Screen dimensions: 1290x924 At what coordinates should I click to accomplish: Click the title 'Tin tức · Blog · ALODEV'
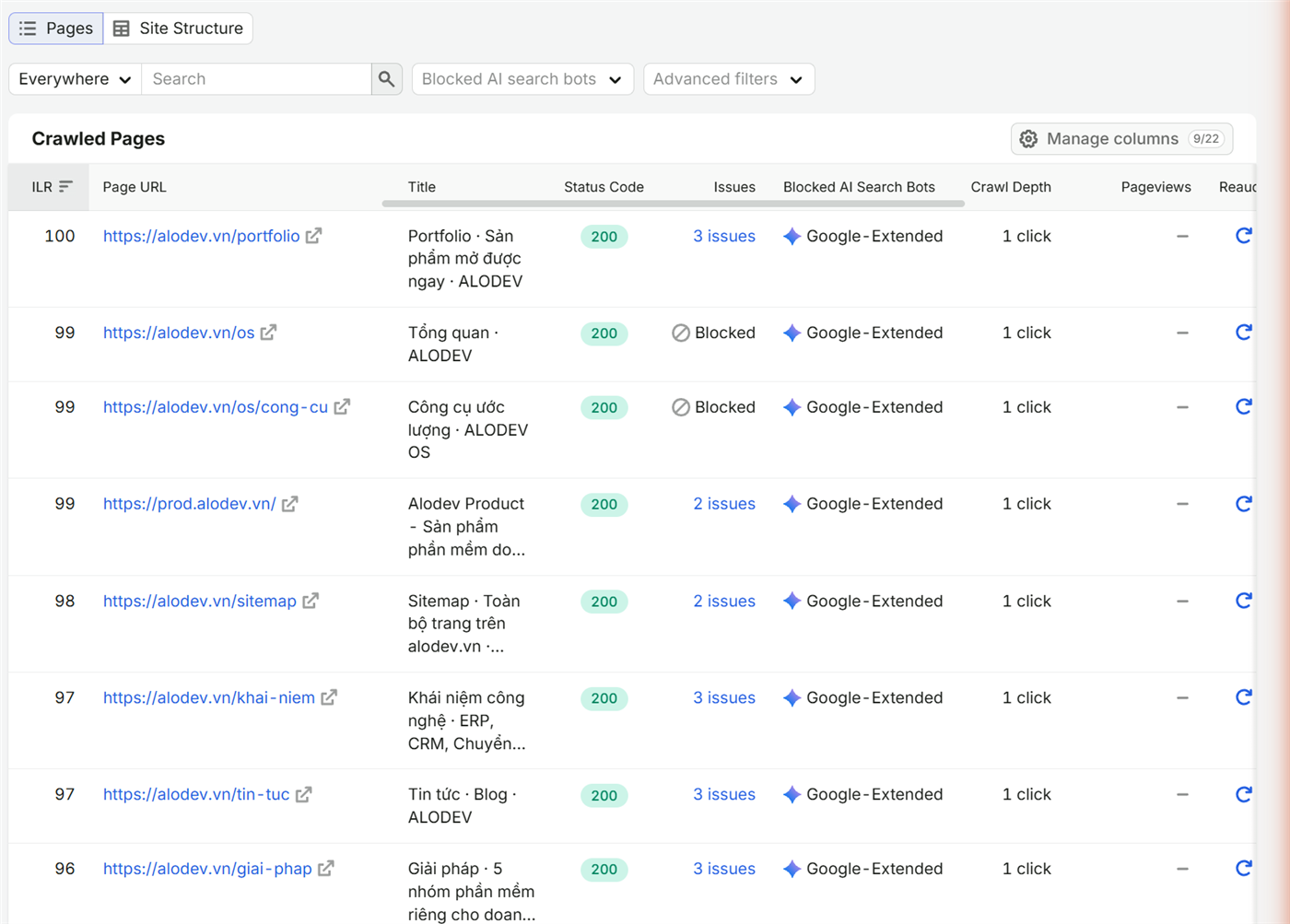click(463, 805)
